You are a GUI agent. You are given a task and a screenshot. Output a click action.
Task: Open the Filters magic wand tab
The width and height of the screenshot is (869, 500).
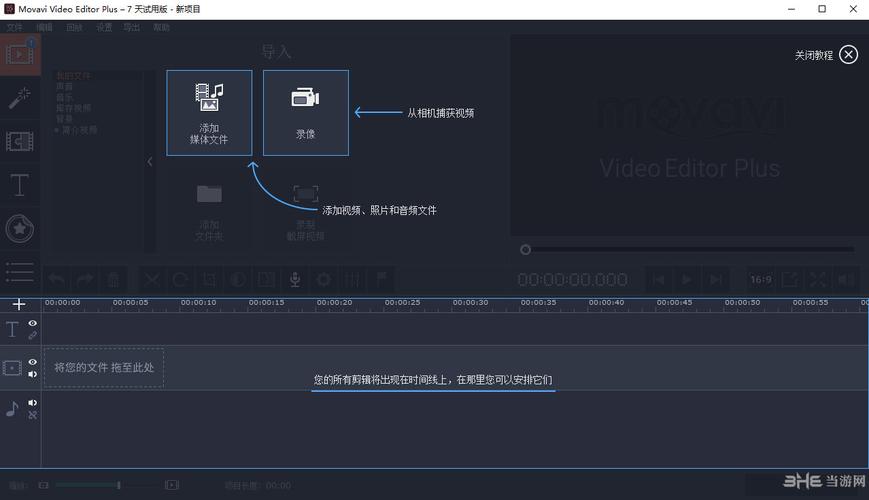tap(20, 98)
